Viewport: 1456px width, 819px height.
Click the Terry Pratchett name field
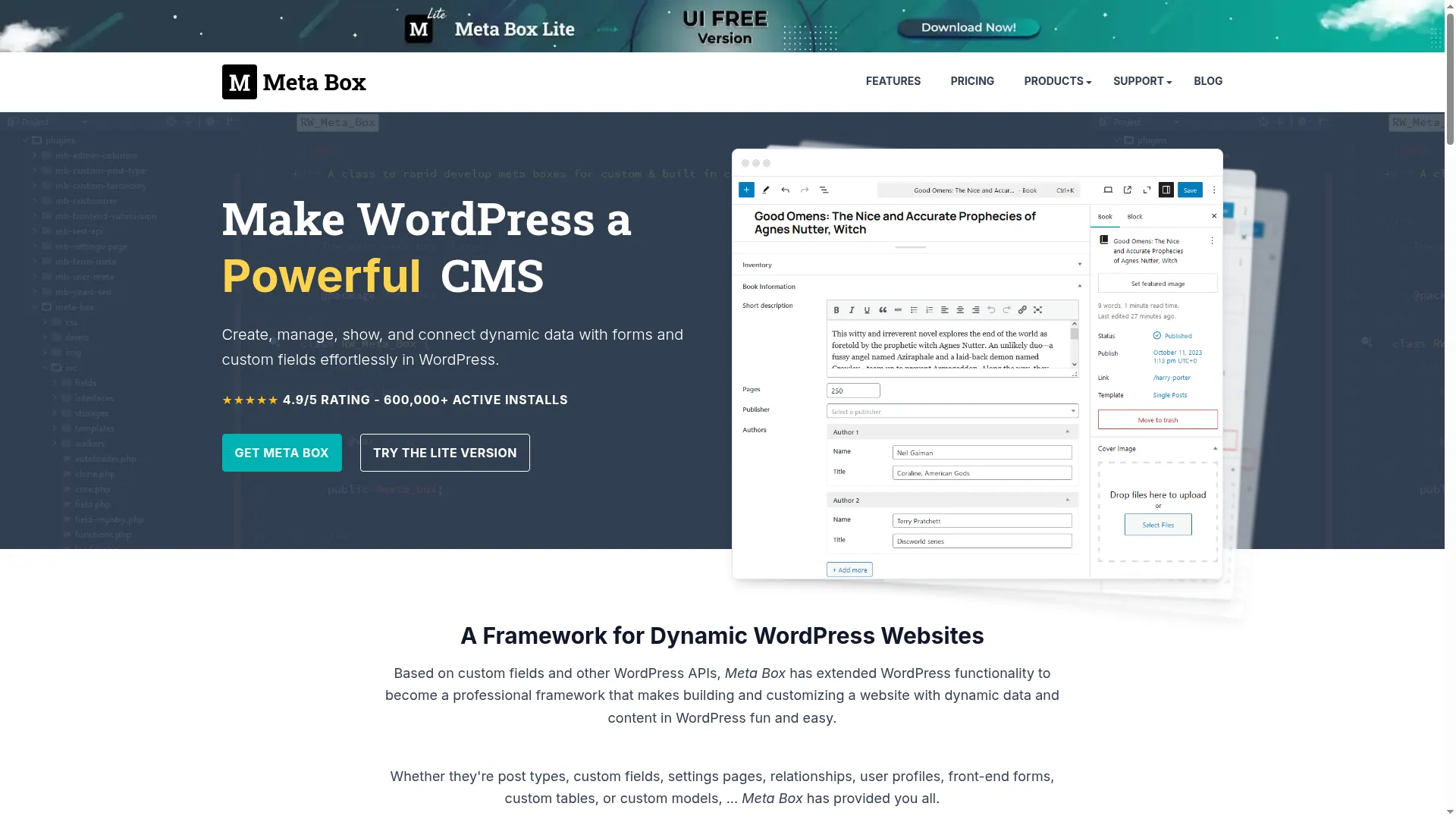tap(982, 521)
